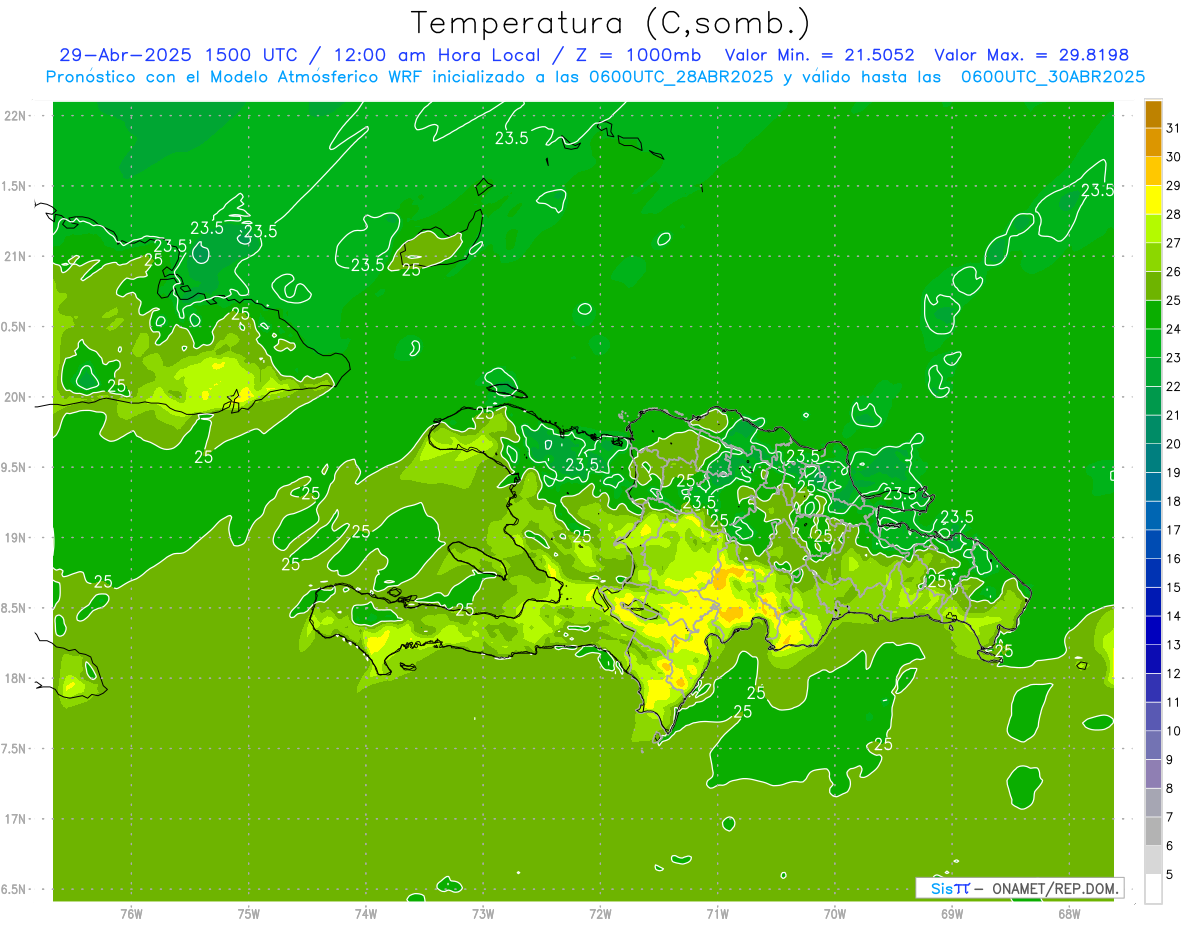Click the "75W" longitude axis label
This screenshot has height=927, width=1200.
point(249,914)
